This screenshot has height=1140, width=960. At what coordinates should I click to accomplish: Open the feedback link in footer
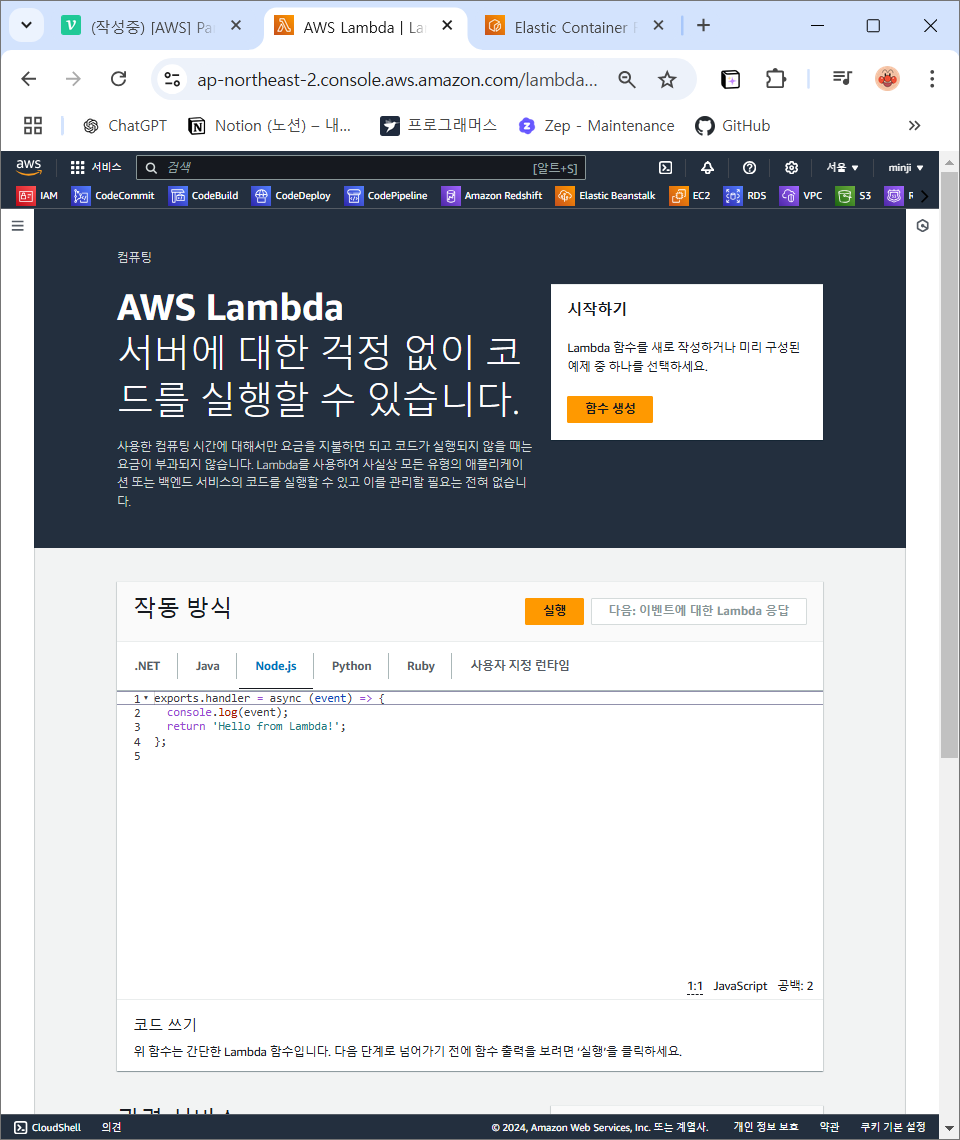[111, 1128]
